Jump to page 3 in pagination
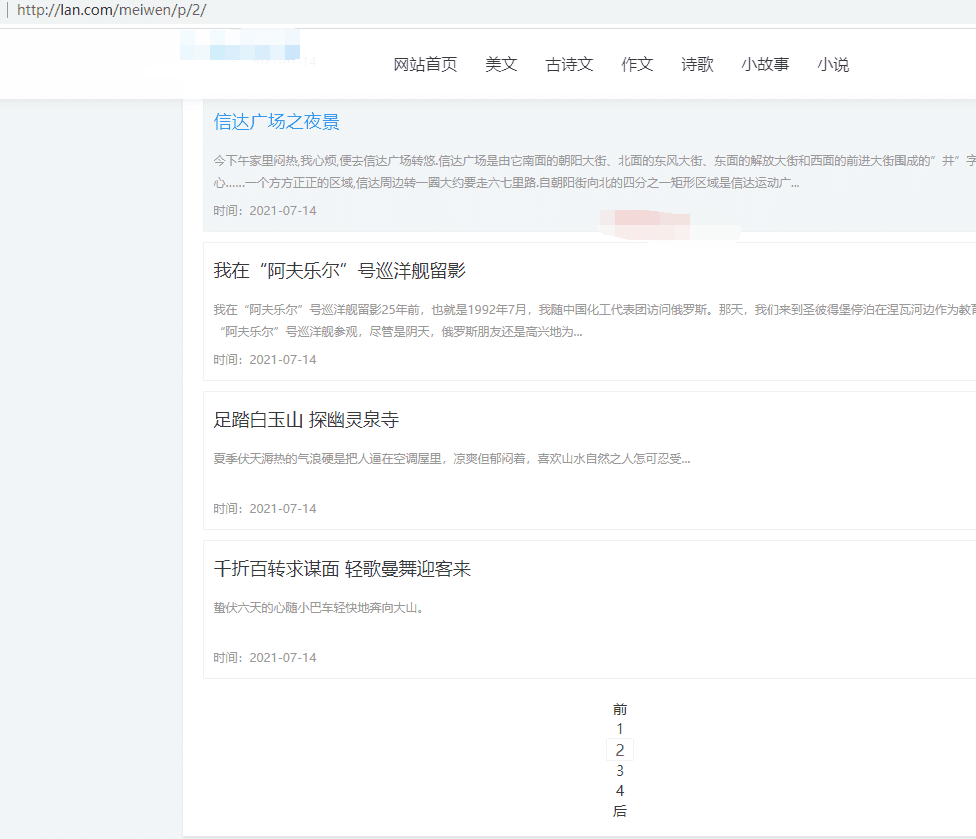The image size is (976, 839). (x=620, y=771)
